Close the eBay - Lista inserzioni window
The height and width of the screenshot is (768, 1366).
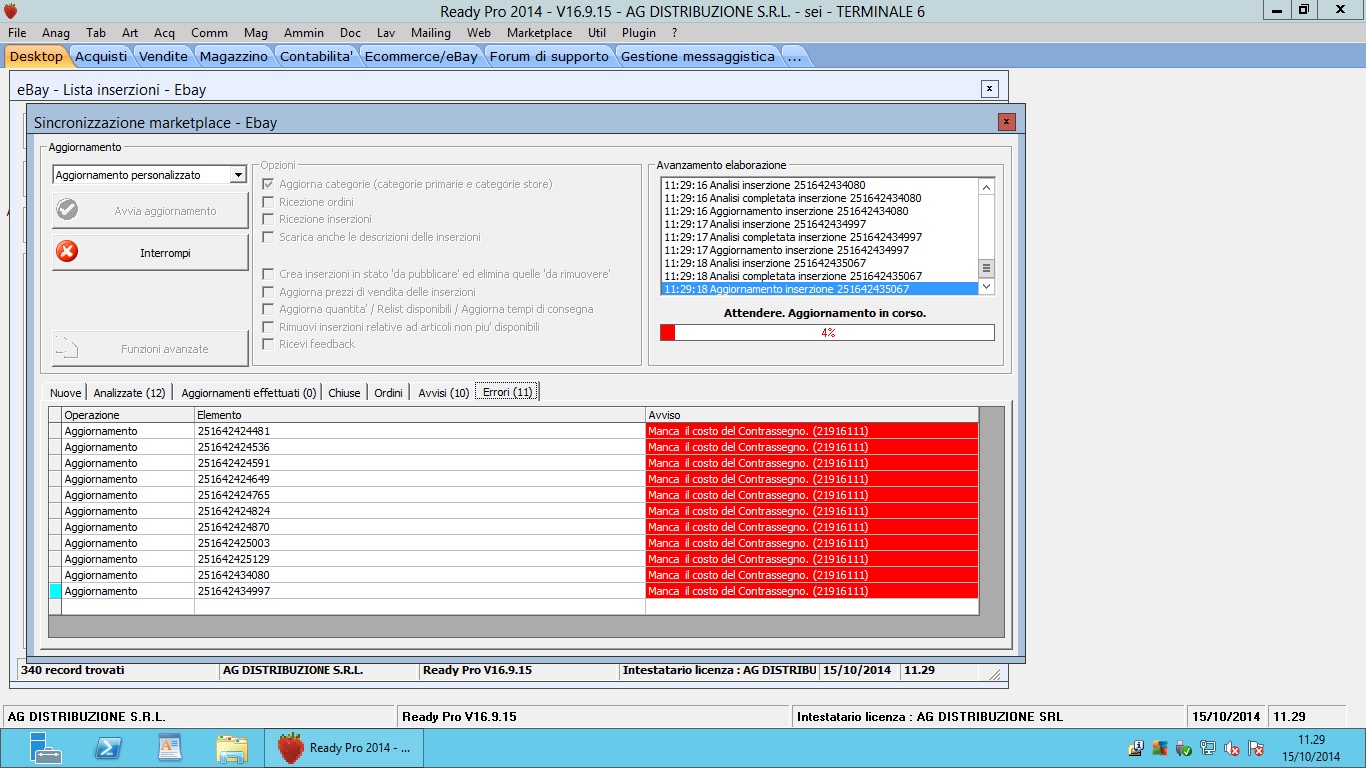coord(989,89)
